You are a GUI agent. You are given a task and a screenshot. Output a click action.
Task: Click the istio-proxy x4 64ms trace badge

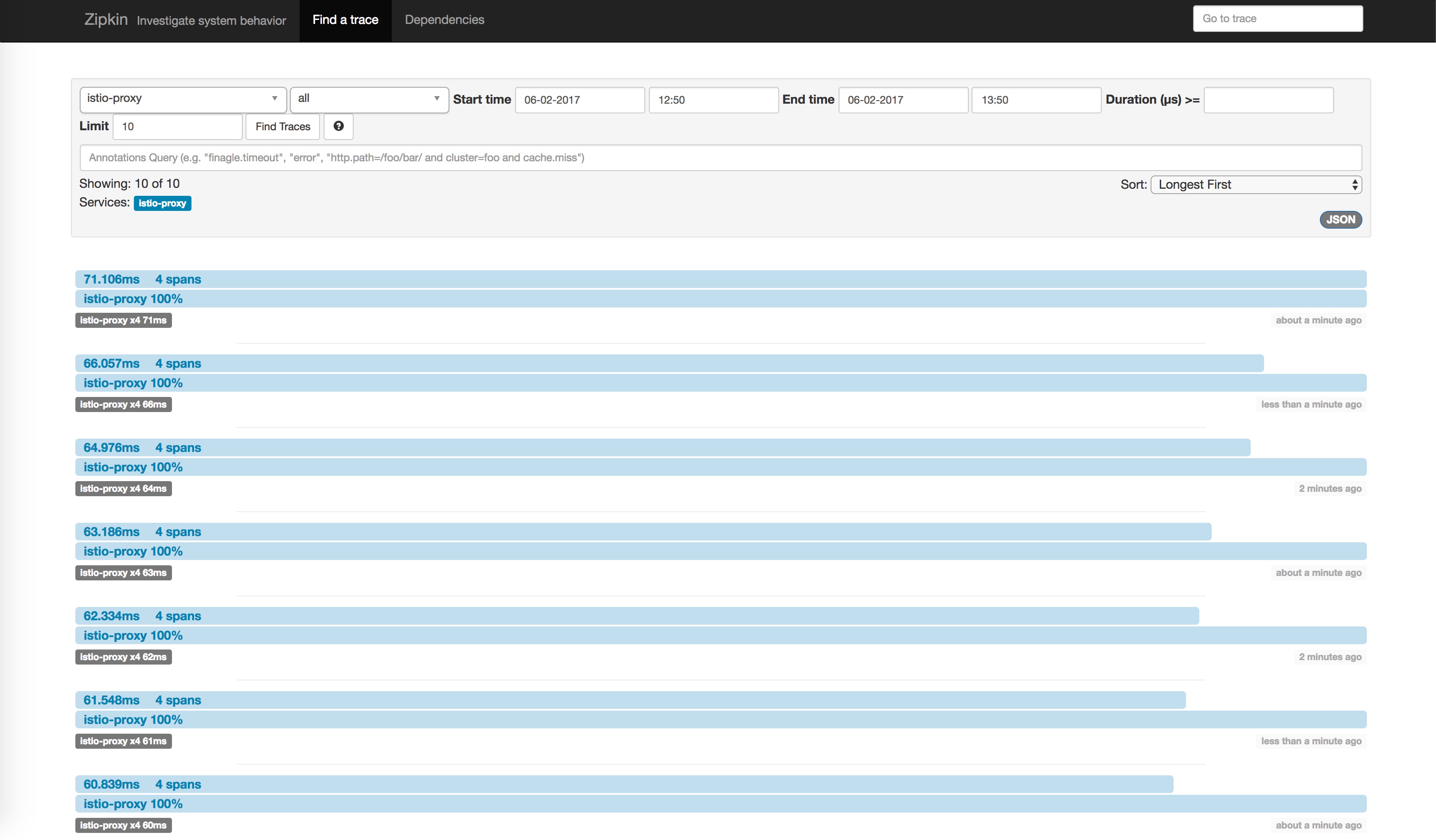tap(124, 488)
